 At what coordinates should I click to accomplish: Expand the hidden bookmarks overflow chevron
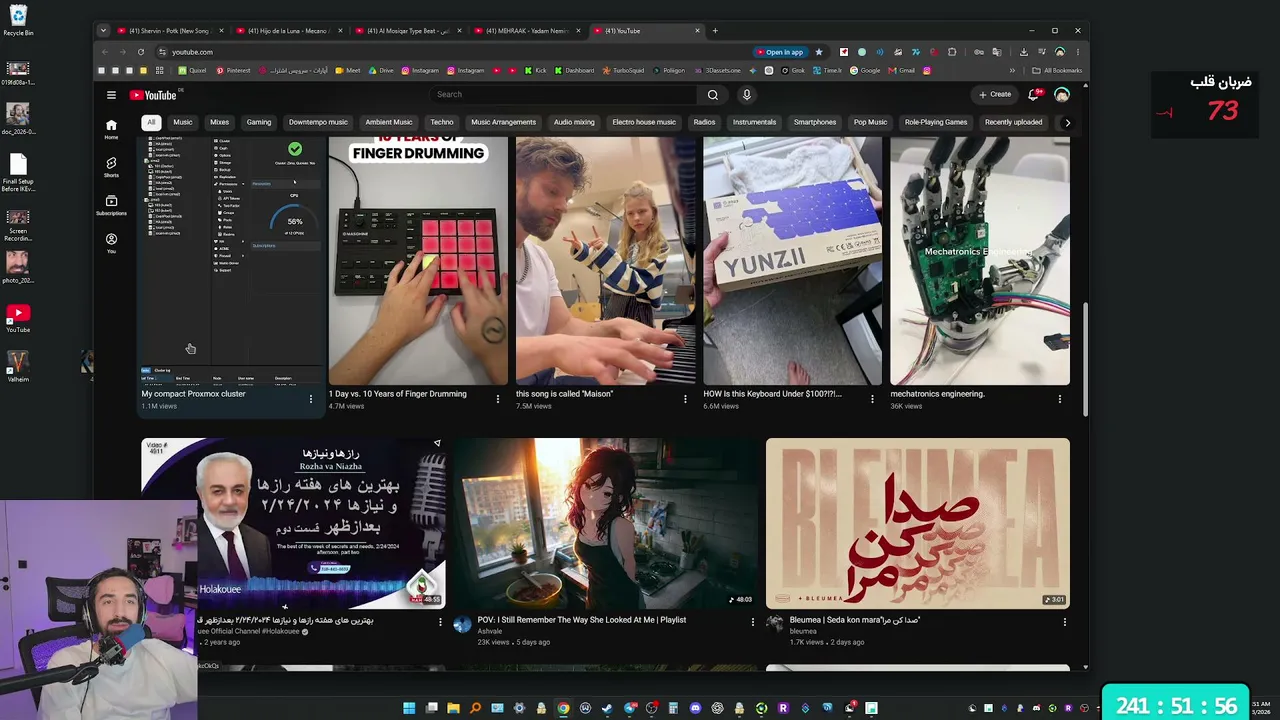pyautogui.click(x=1012, y=71)
